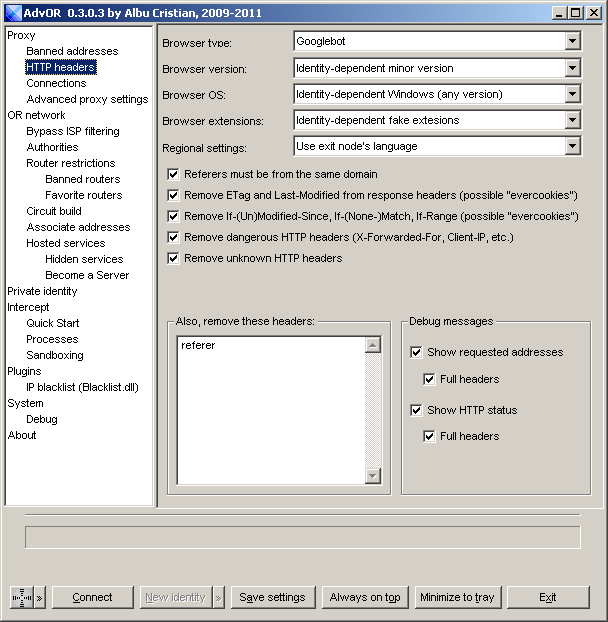Image resolution: width=608 pixels, height=622 pixels.
Task: Click the headers list scroll-down arrow
Action: [x=372, y=475]
